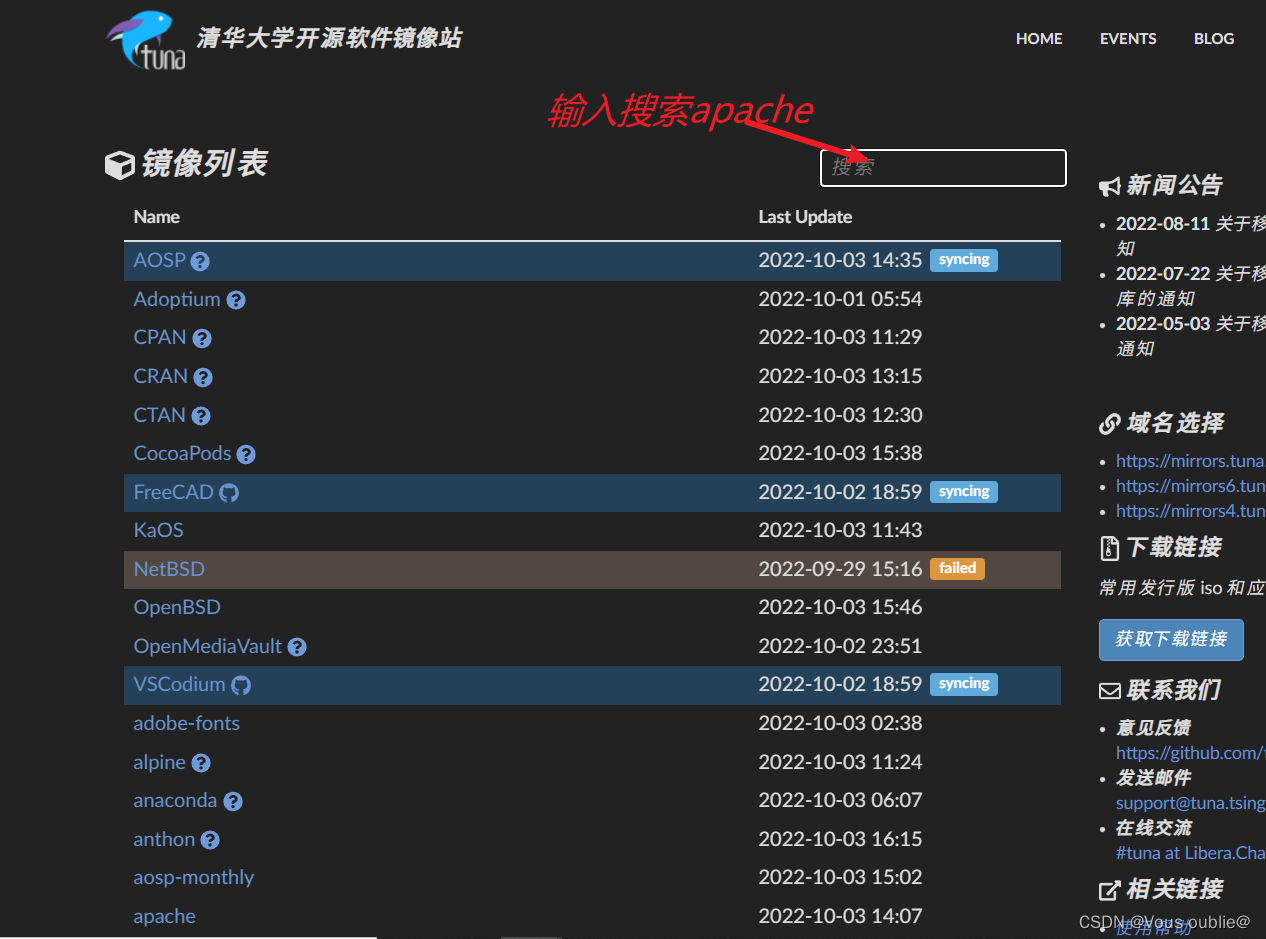This screenshot has width=1266, height=939.
Task: Open the 2022-07-22 news announcement
Action: (1190, 286)
